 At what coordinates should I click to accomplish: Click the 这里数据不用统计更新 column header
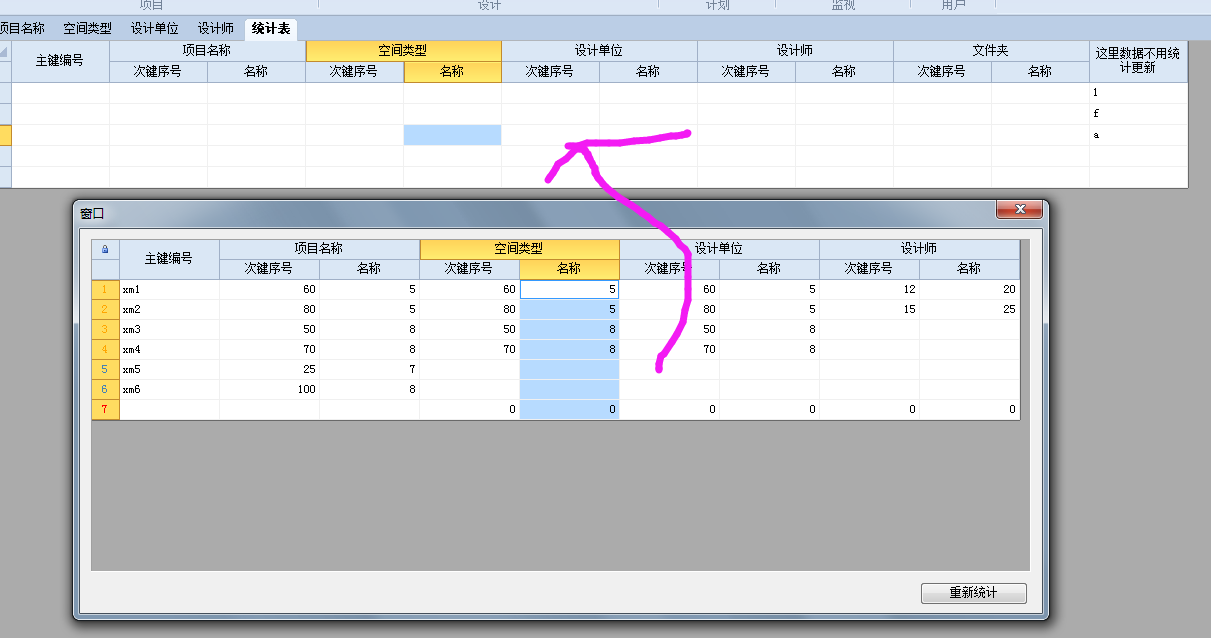tap(1138, 60)
